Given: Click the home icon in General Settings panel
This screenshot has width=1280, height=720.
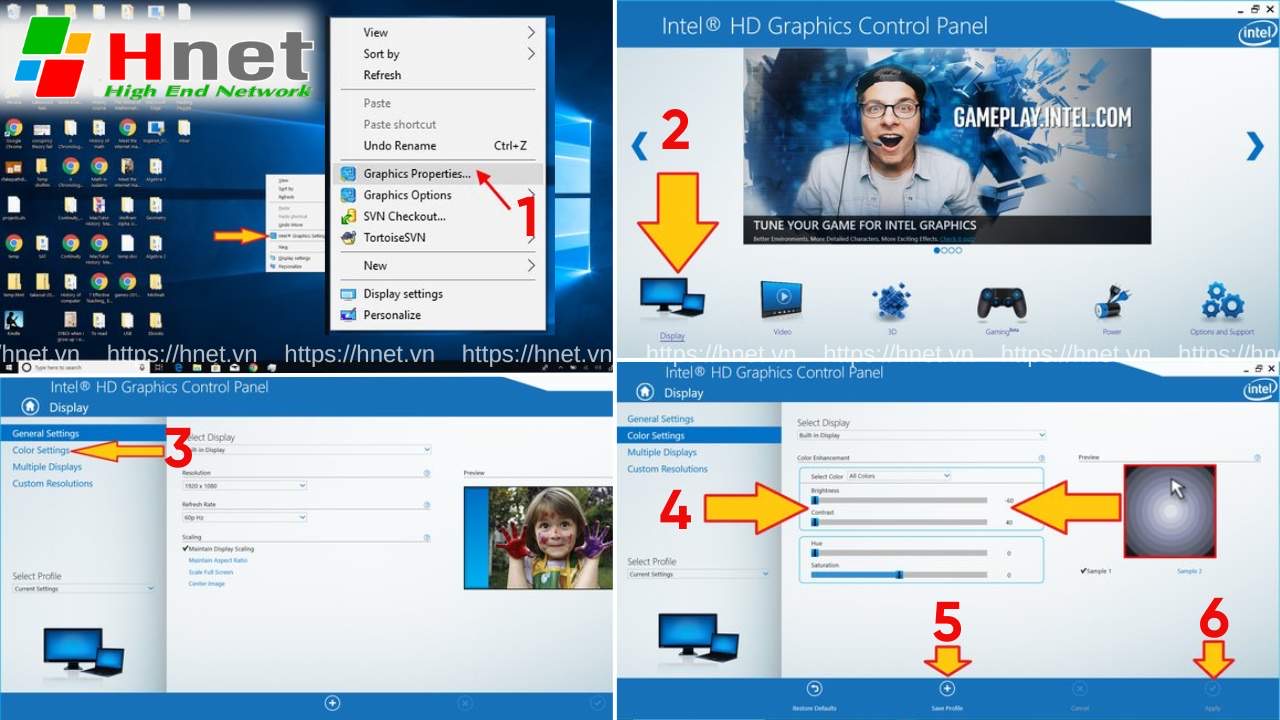Looking at the screenshot, I should (x=31, y=406).
